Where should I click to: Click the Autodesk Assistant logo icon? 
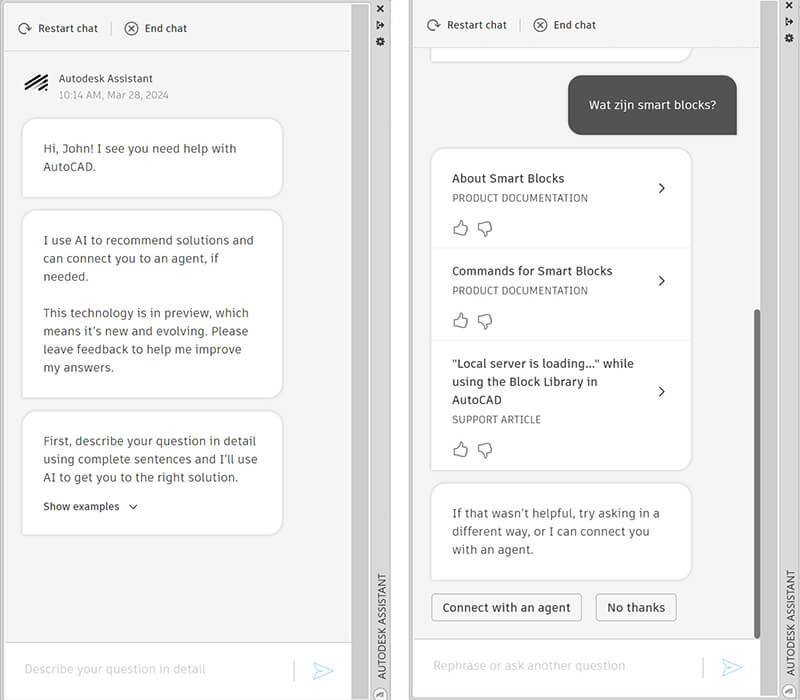(36, 84)
